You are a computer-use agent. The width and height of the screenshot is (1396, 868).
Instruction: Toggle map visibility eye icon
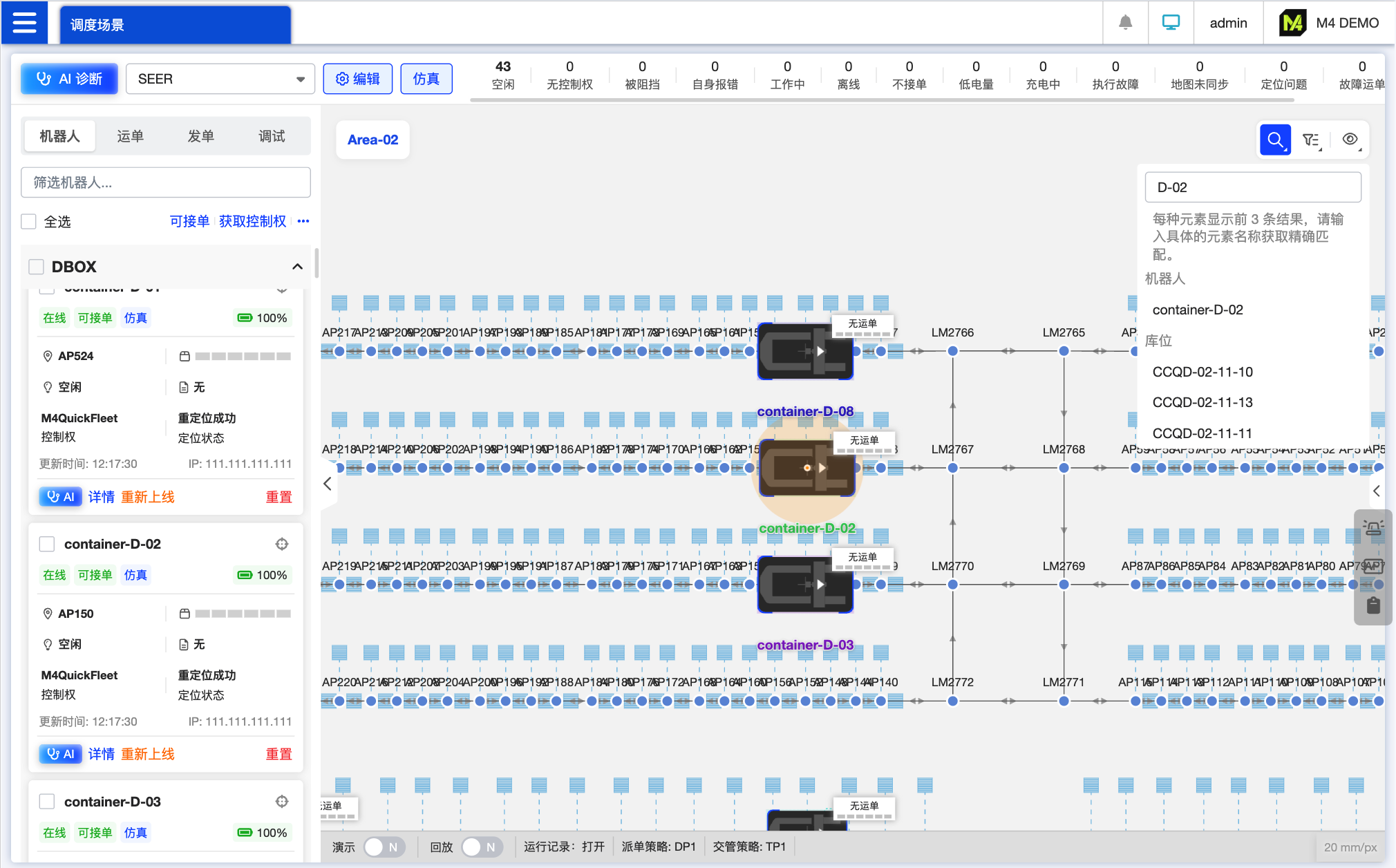pyautogui.click(x=1350, y=140)
